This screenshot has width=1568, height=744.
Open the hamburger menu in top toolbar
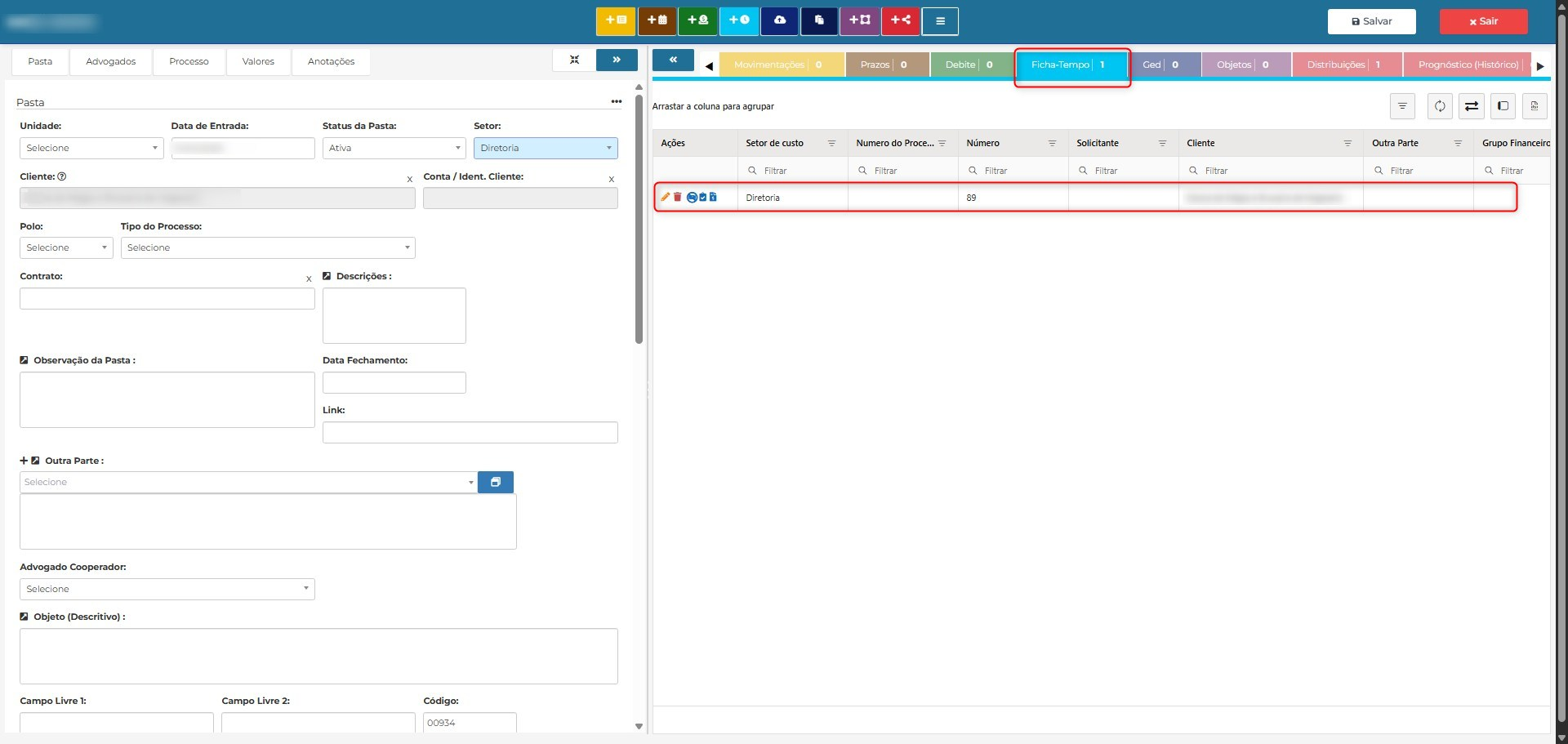940,21
